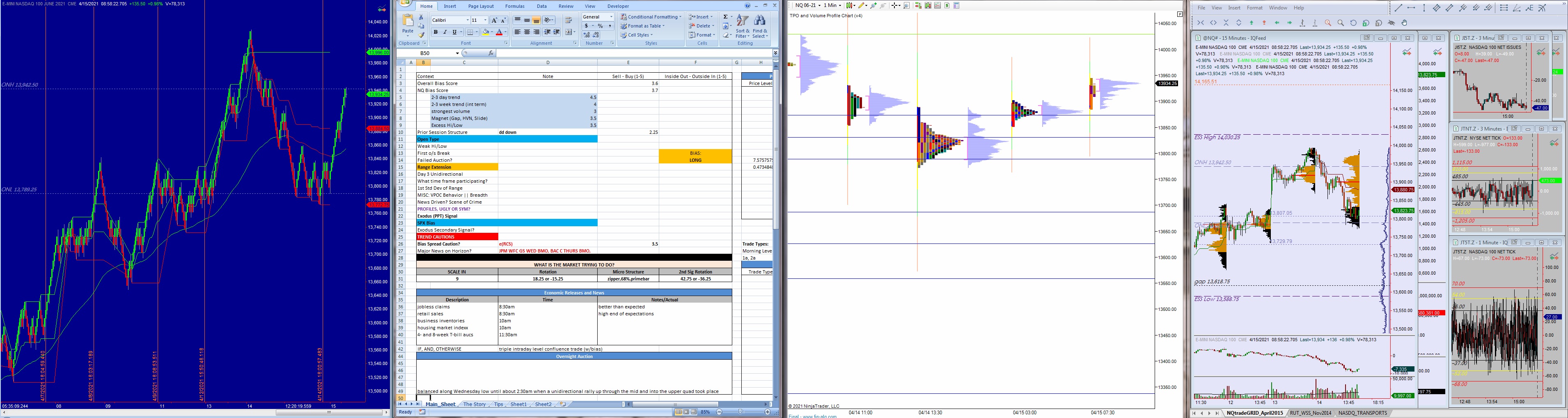Open the 1 Min interval dropdown
This screenshot has height=418, width=1568.
833,5
